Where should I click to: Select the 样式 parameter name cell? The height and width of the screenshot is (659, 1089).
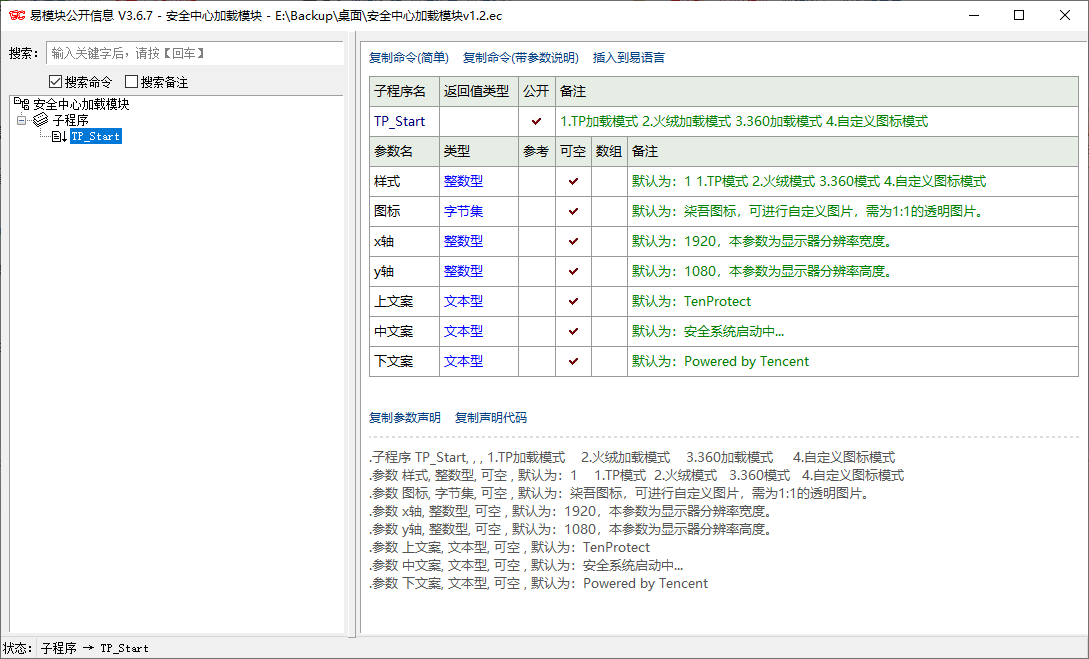[404, 181]
